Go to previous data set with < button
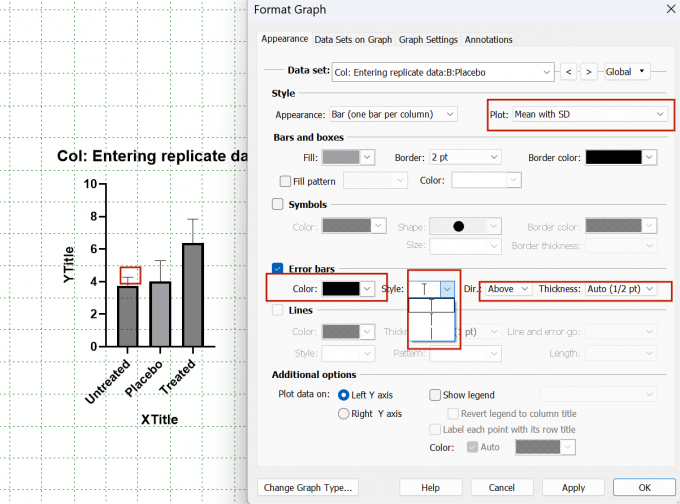 pyautogui.click(x=568, y=72)
